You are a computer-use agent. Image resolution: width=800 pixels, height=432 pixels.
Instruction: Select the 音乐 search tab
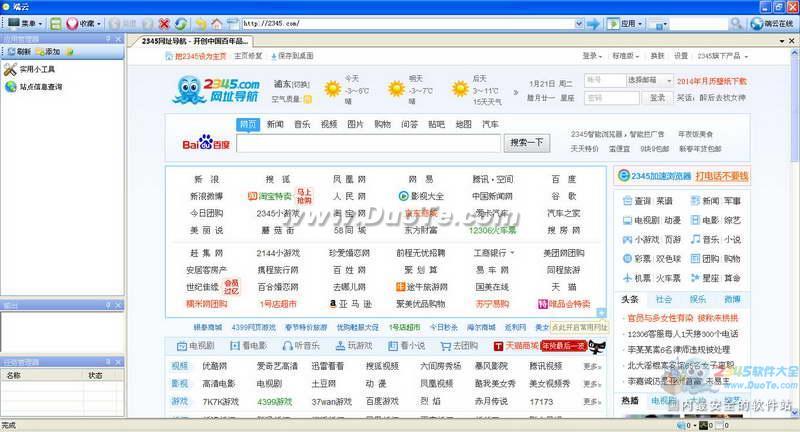[x=302, y=124]
